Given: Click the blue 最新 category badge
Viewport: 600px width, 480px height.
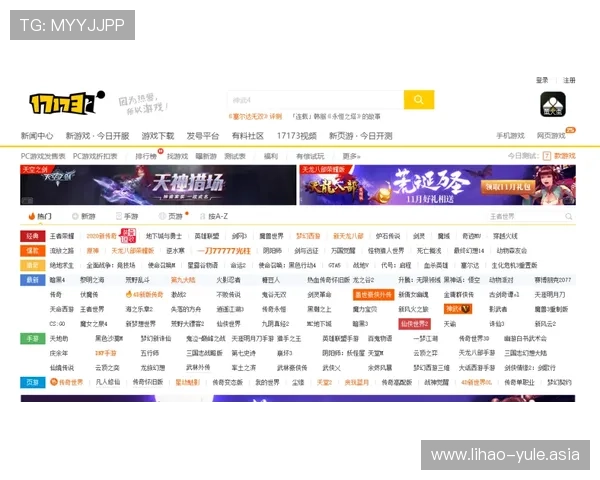Looking at the screenshot, I should click(x=33, y=280).
